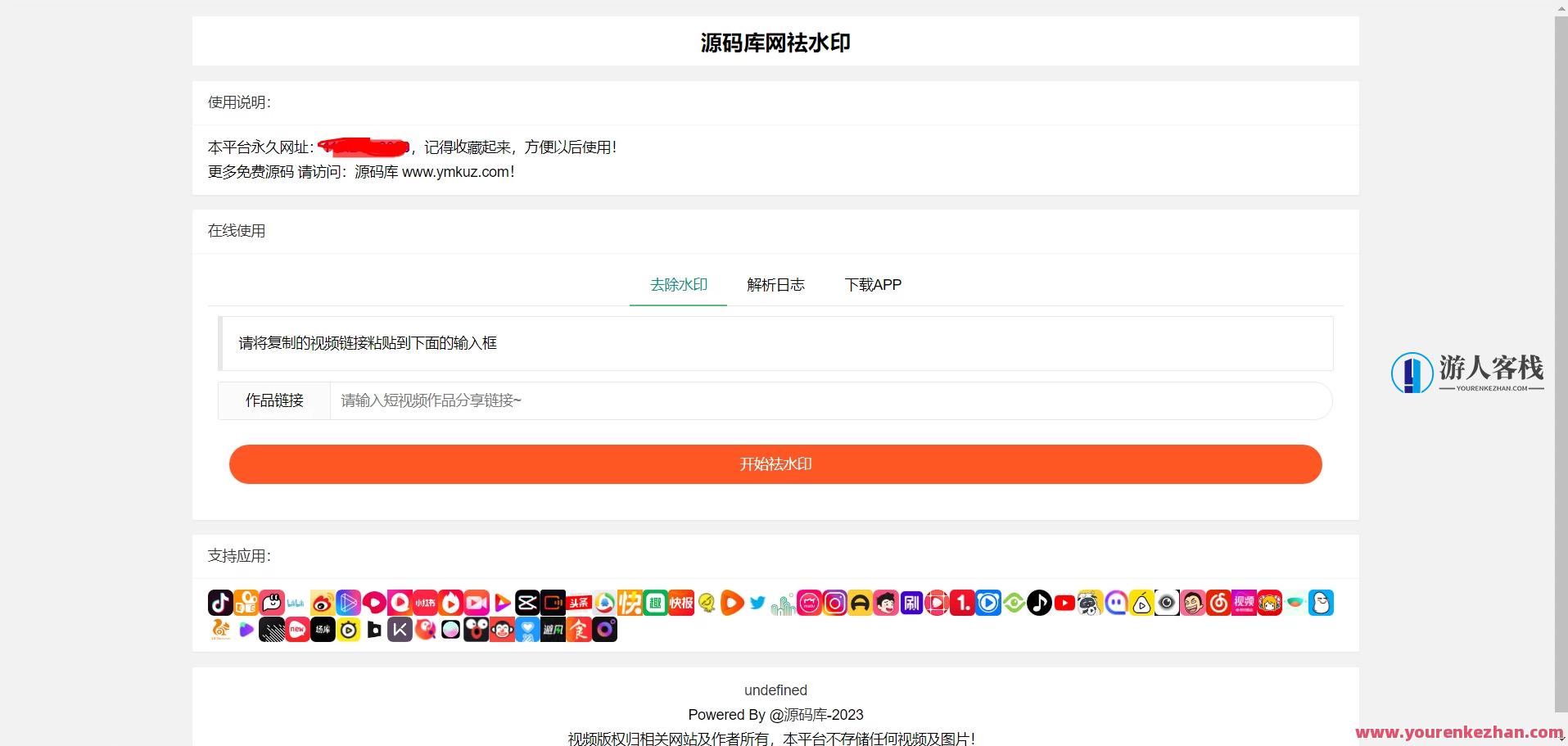Click the YouTube icon

click(1064, 603)
